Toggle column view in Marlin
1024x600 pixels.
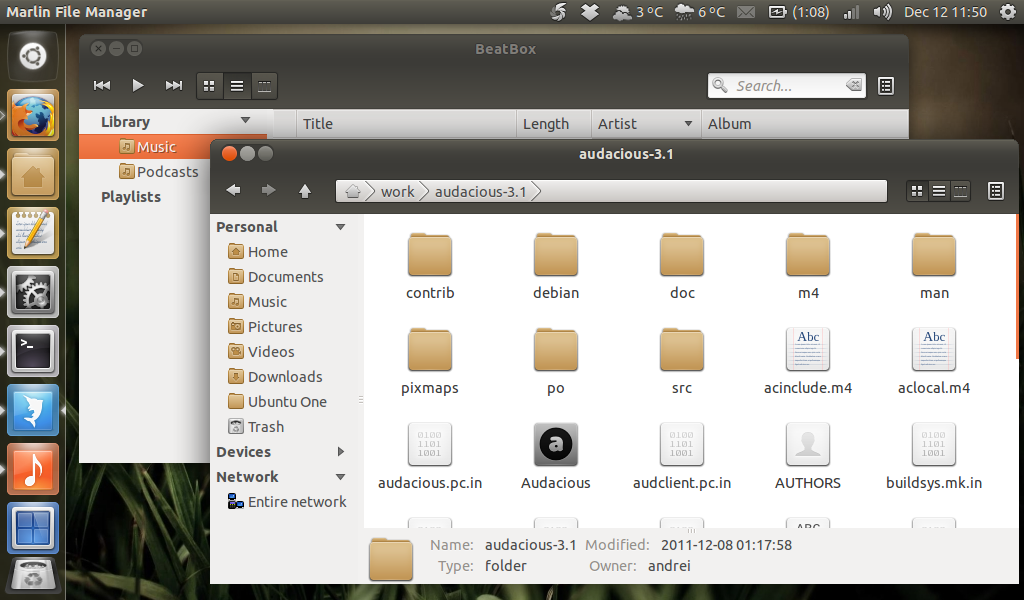961,190
